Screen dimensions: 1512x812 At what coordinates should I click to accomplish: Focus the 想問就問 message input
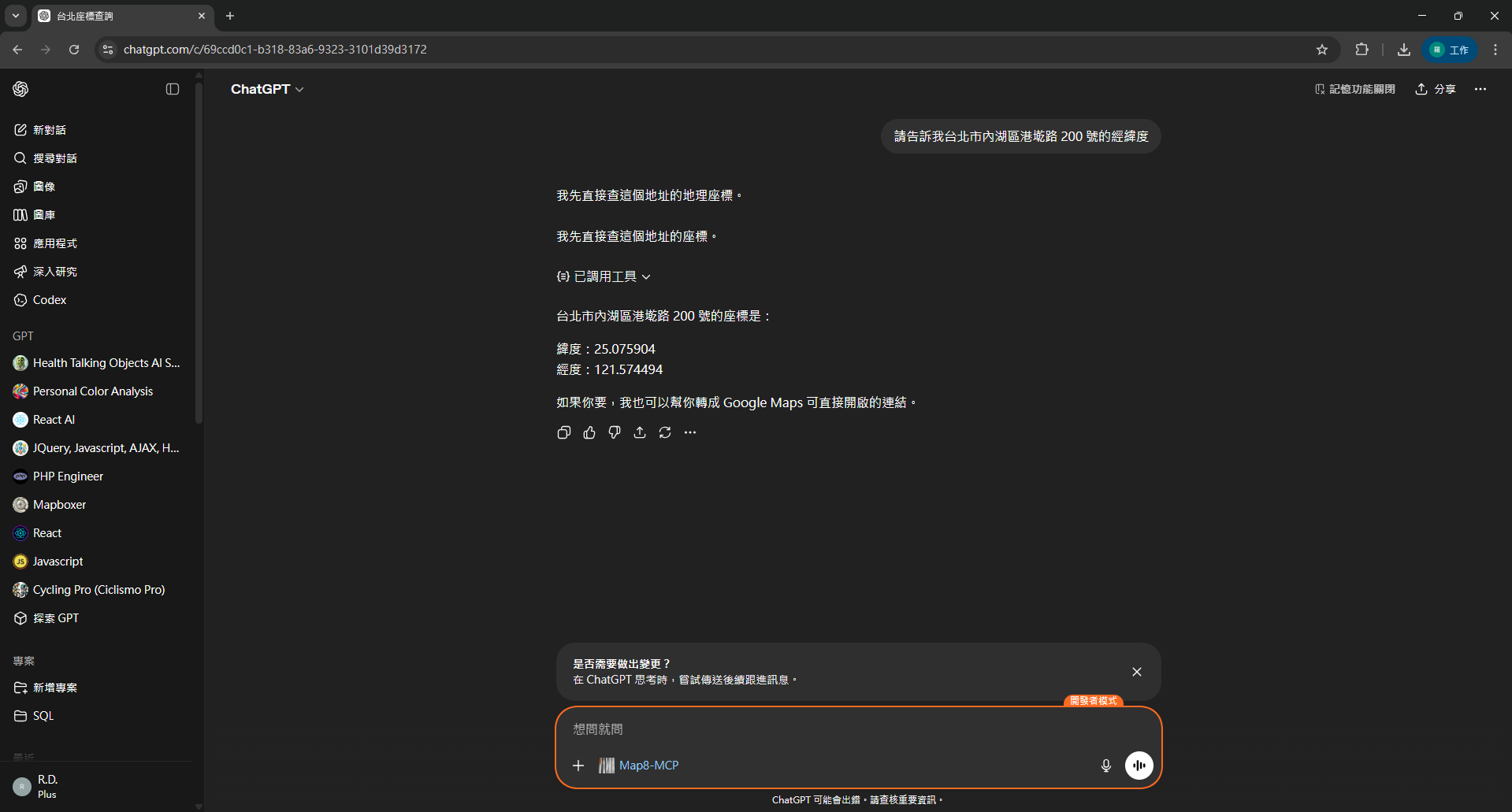click(858, 729)
